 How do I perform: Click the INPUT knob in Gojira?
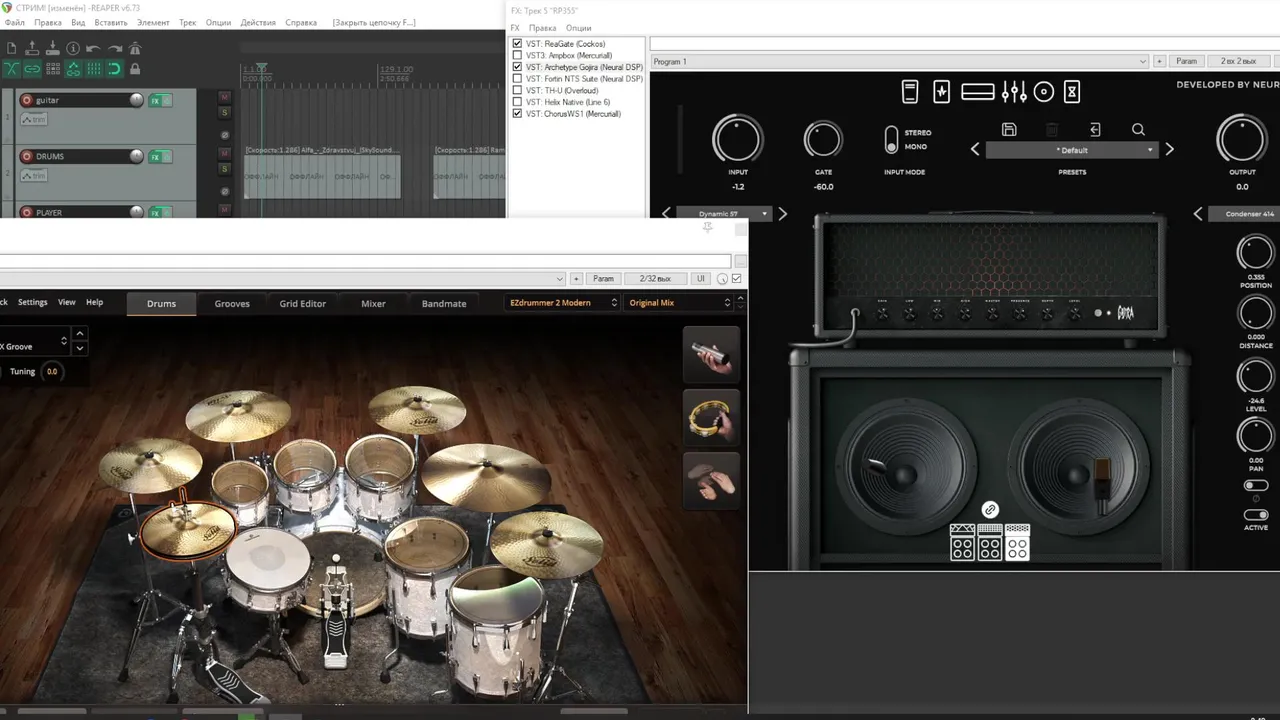click(x=738, y=139)
